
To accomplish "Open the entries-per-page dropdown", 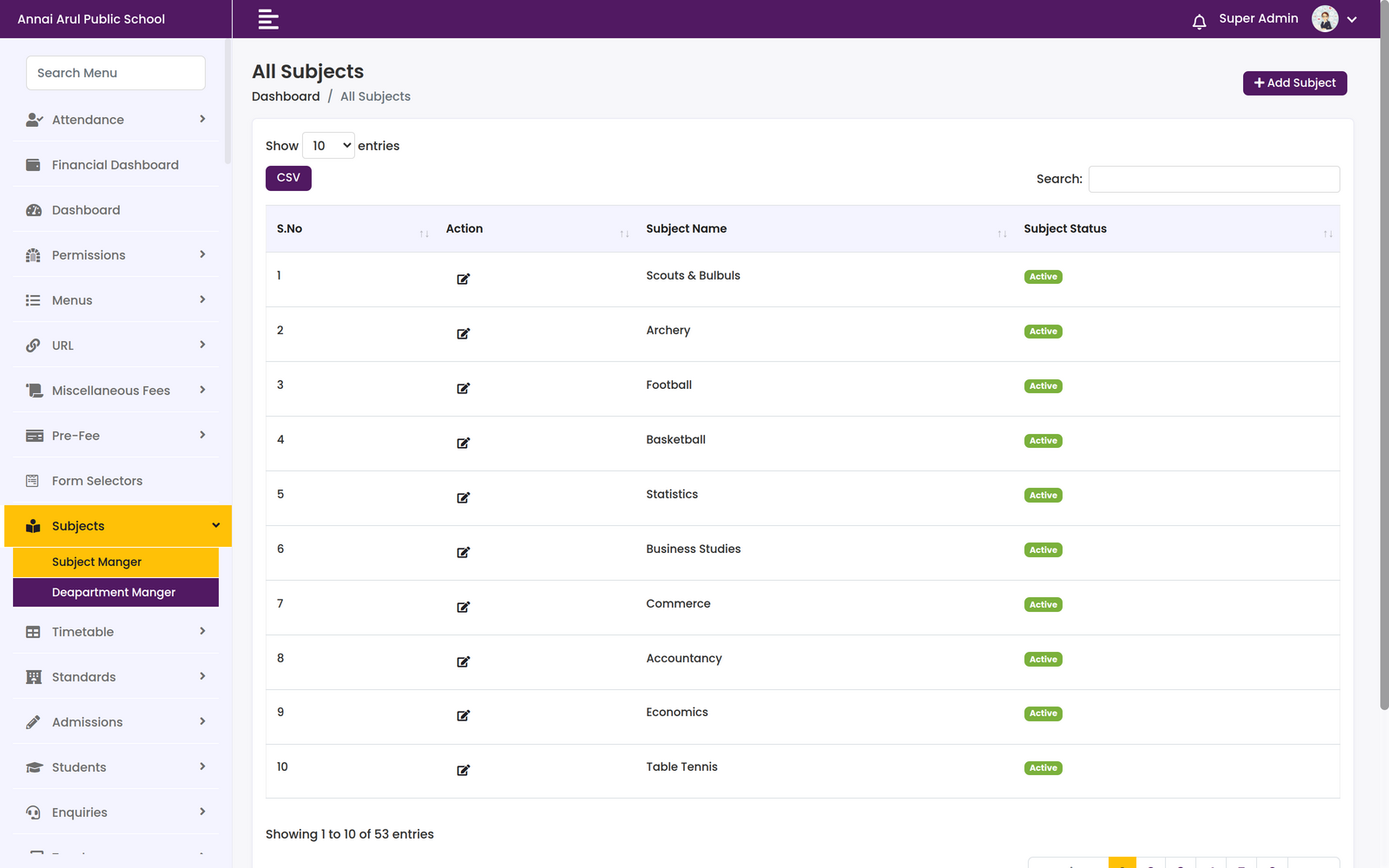I will [x=328, y=146].
